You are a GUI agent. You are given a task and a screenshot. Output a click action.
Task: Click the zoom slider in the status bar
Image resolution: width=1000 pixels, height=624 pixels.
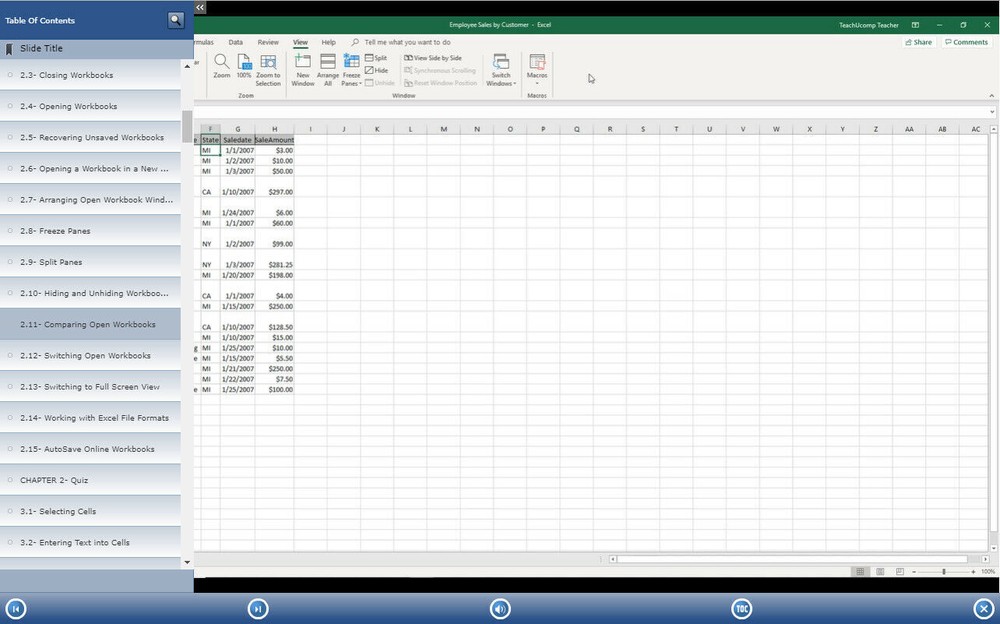(x=944, y=571)
